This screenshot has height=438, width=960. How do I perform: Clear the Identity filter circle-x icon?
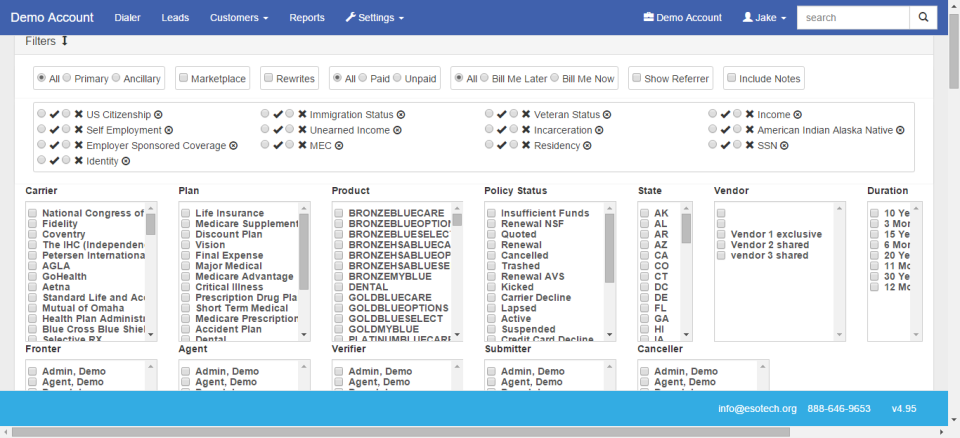point(126,161)
